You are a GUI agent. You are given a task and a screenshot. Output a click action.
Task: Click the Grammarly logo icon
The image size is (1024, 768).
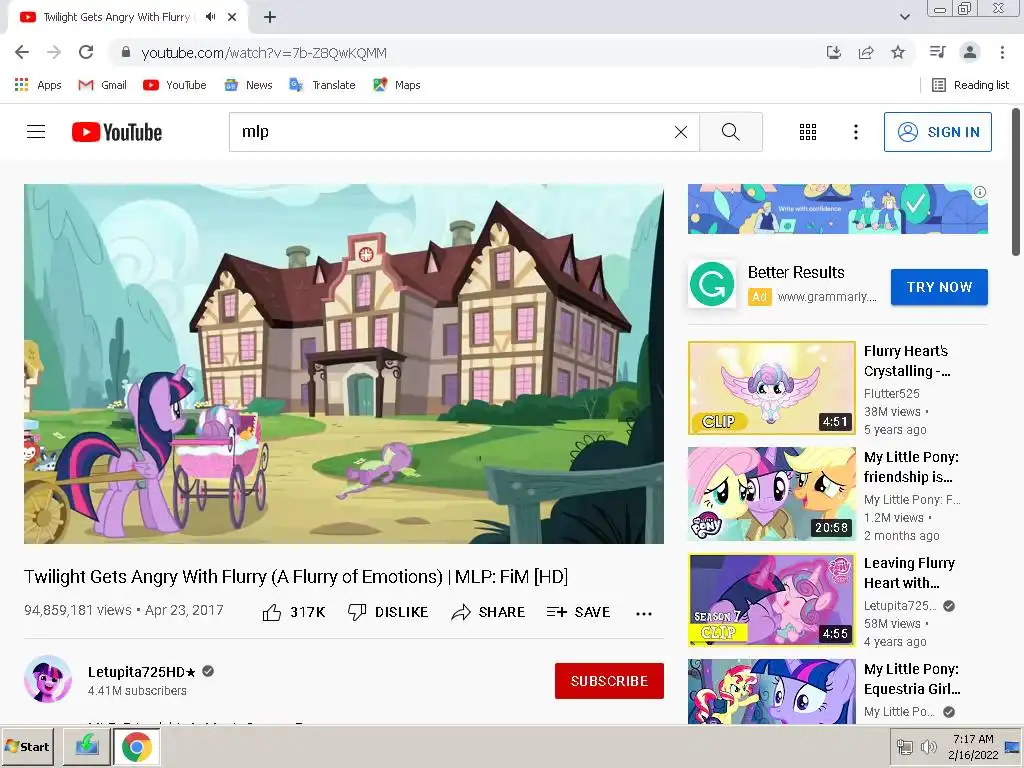[712, 284]
